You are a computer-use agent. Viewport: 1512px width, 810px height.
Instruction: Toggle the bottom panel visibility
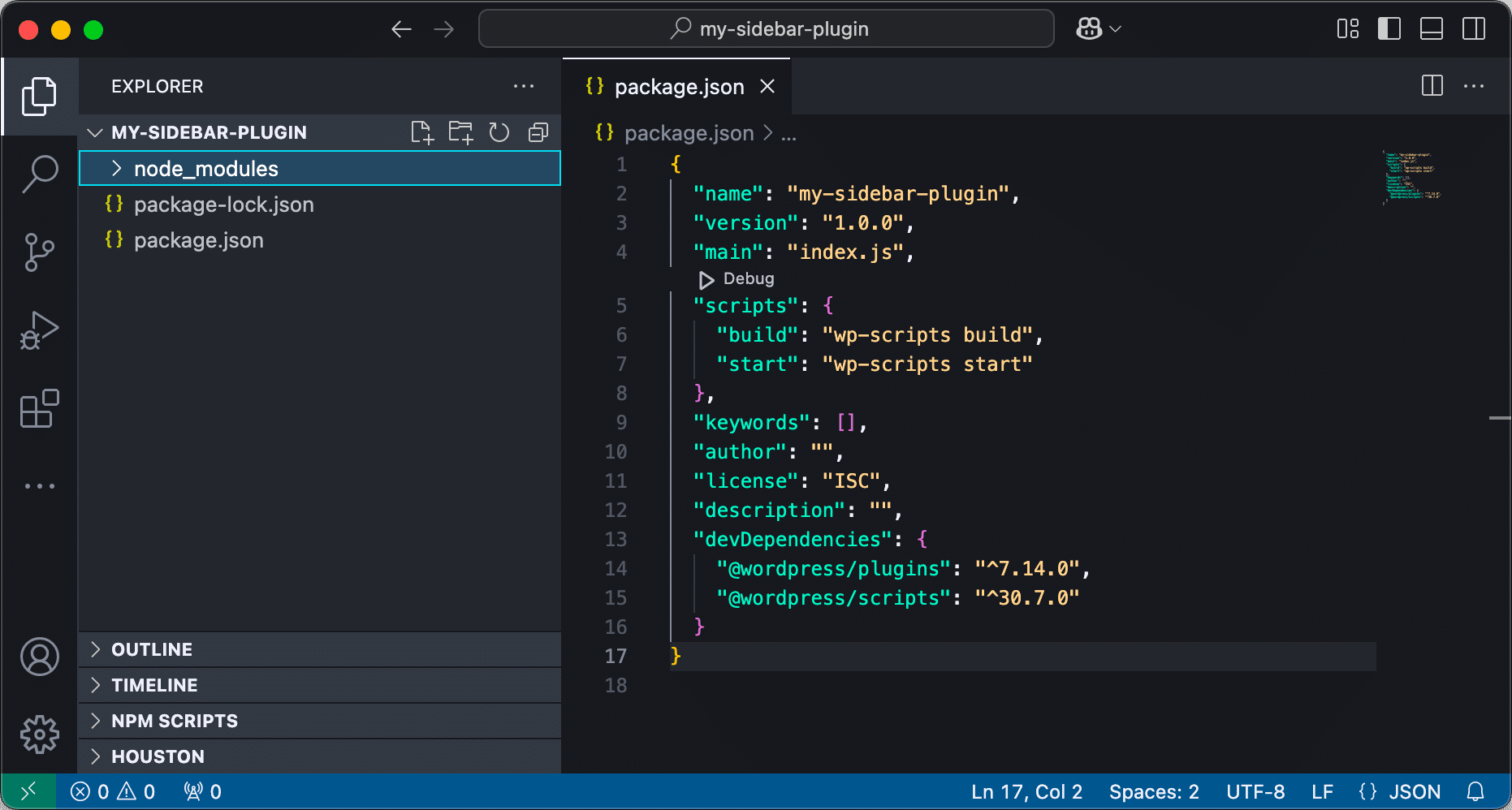click(1431, 28)
